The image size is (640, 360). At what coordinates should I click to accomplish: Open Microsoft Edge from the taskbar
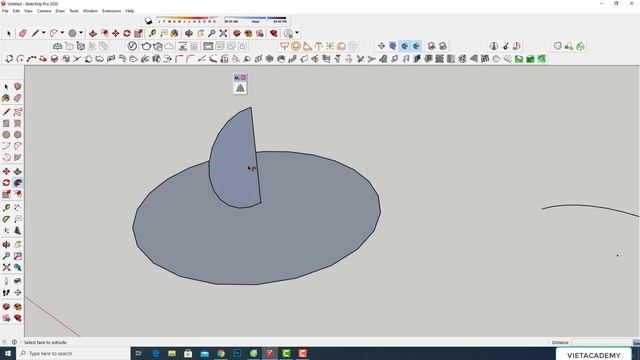156,353
